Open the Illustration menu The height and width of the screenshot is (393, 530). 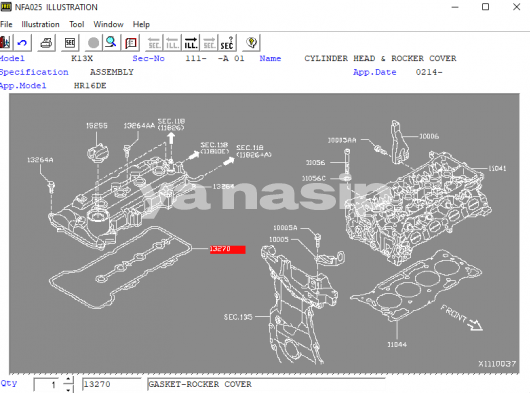[x=40, y=24]
